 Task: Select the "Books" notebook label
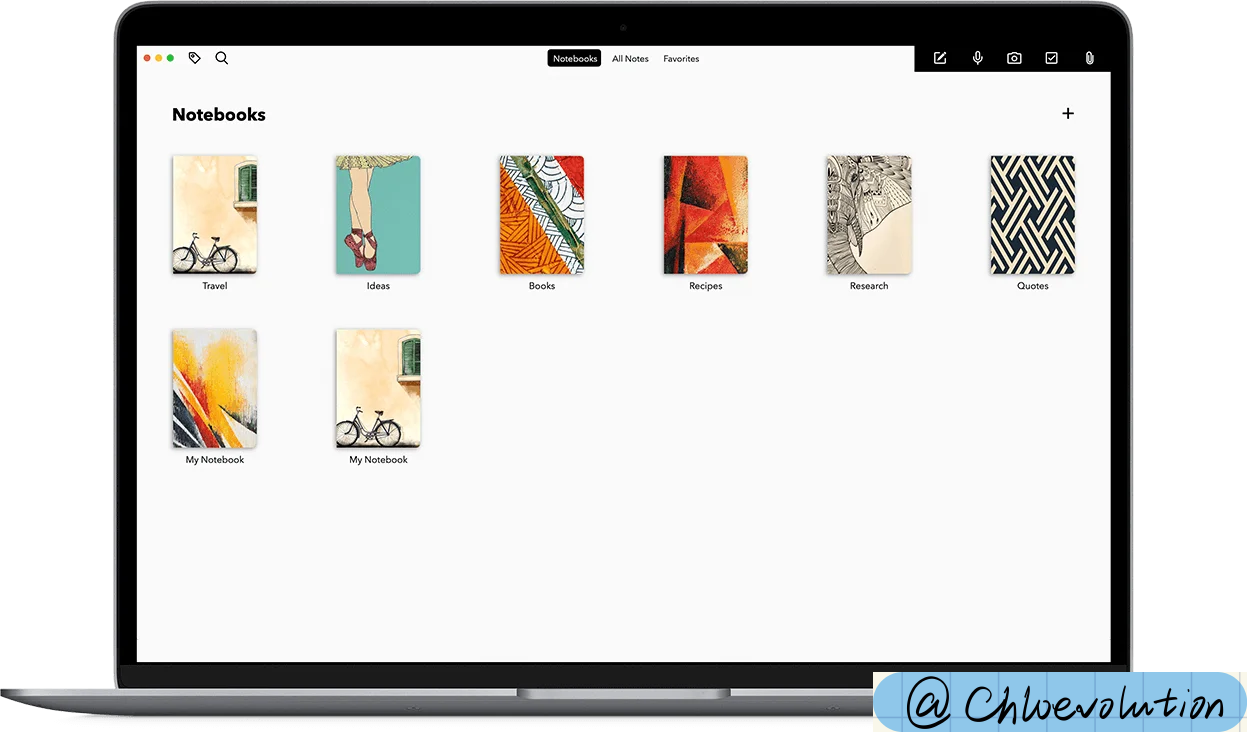[542, 286]
